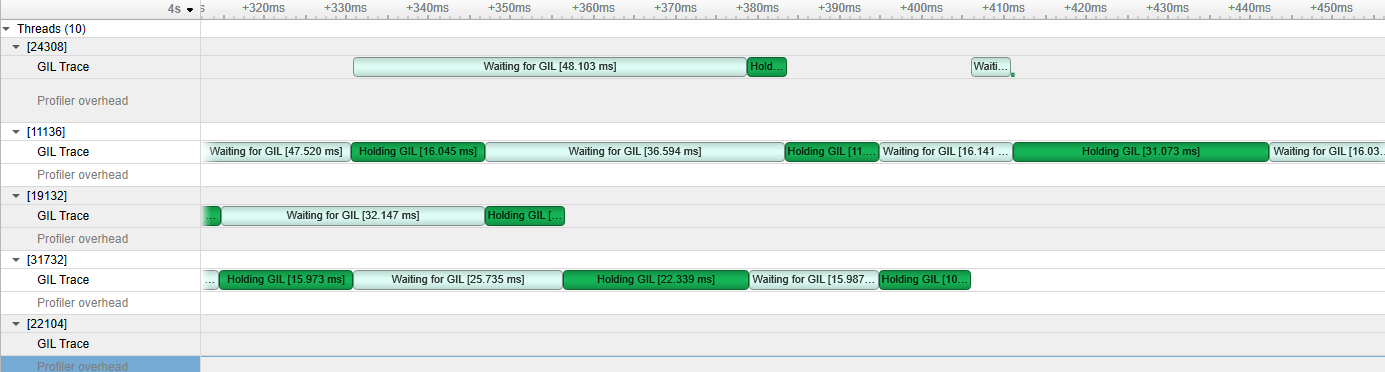1385x372 pixels.
Task: Select truncated Holding GIL block in thread 19132
Action: (525, 216)
